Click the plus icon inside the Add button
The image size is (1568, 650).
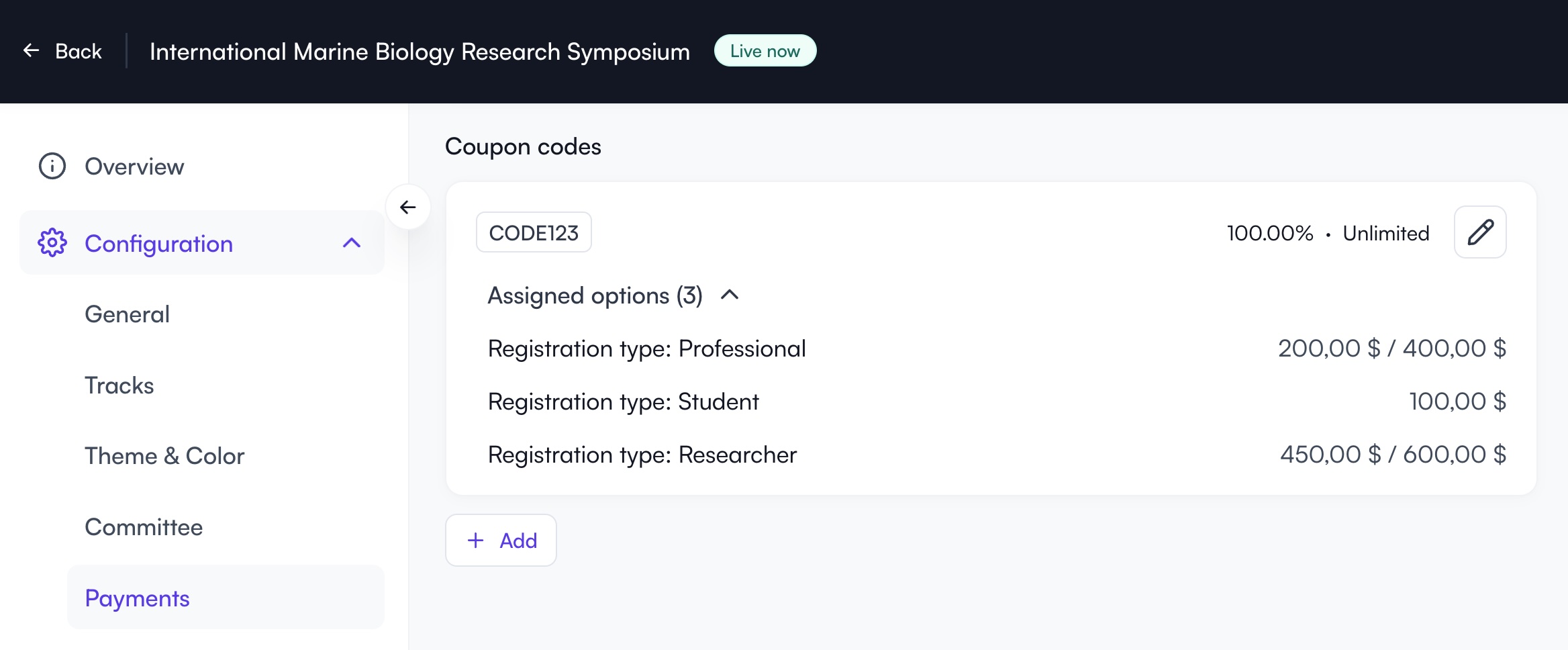point(476,541)
